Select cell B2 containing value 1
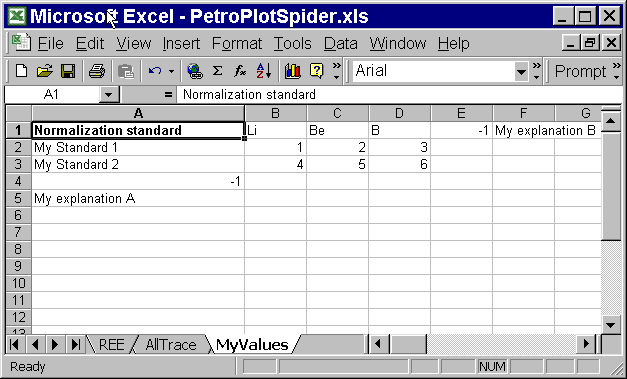627x379 pixels. (x=276, y=148)
